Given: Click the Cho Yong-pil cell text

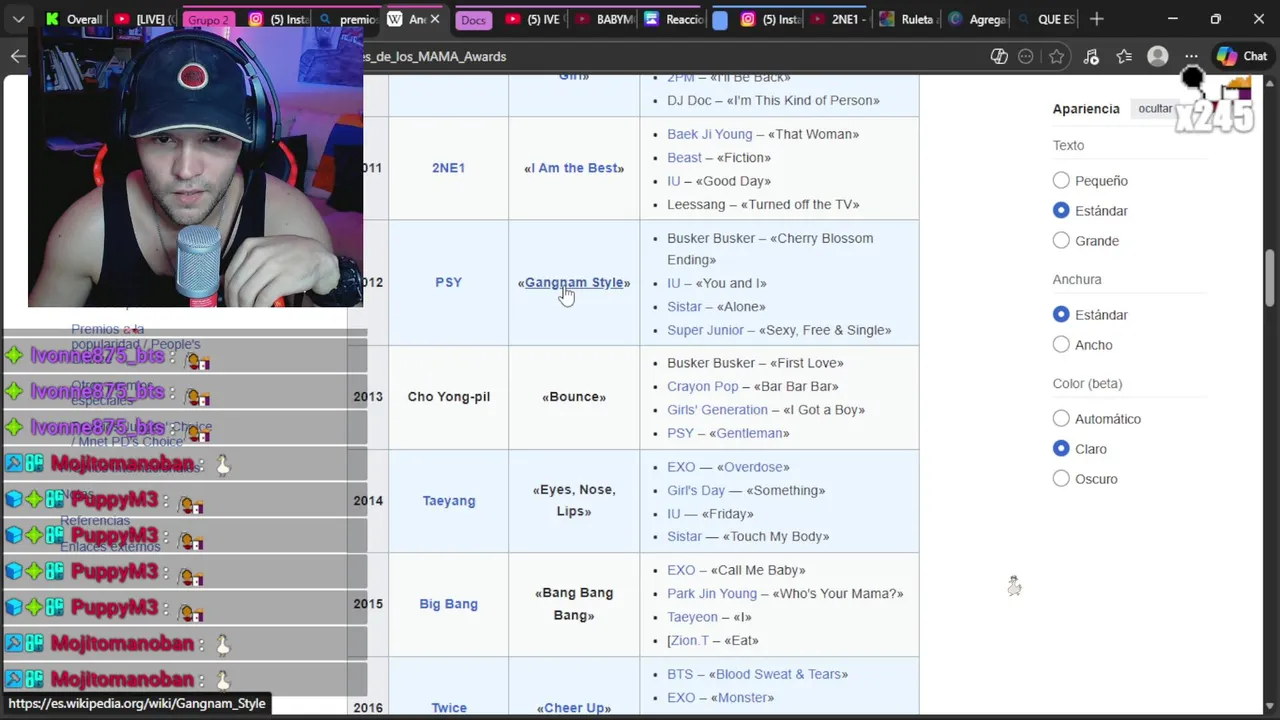Looking at the screenshot, I should (x=448, y=397).
